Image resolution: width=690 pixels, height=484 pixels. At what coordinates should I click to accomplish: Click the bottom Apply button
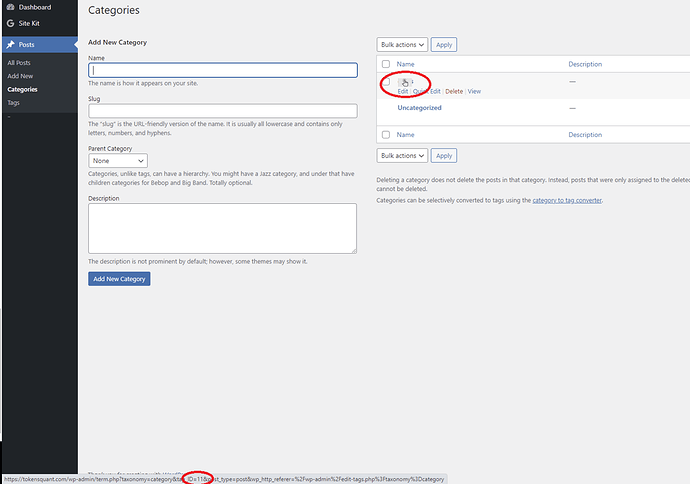(444, 155)
